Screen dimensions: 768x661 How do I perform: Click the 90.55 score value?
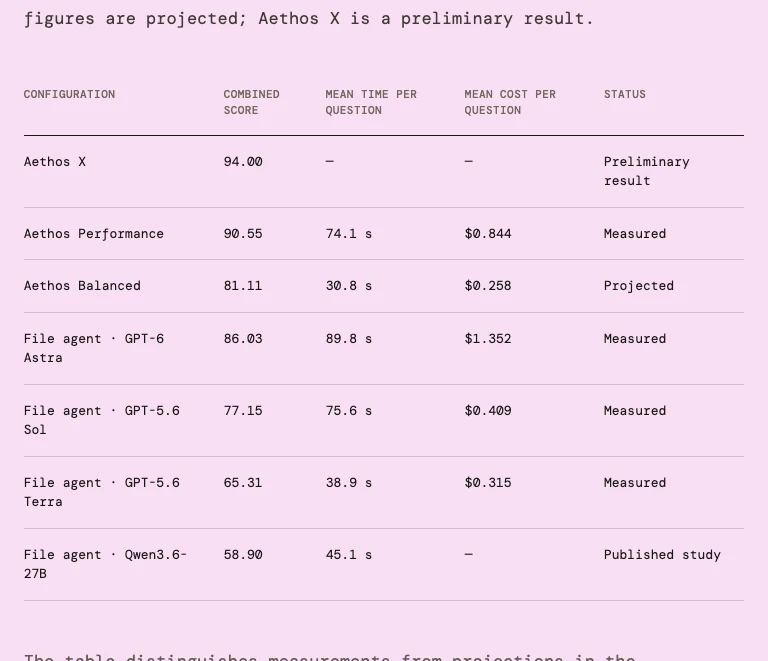click(243, 234)
